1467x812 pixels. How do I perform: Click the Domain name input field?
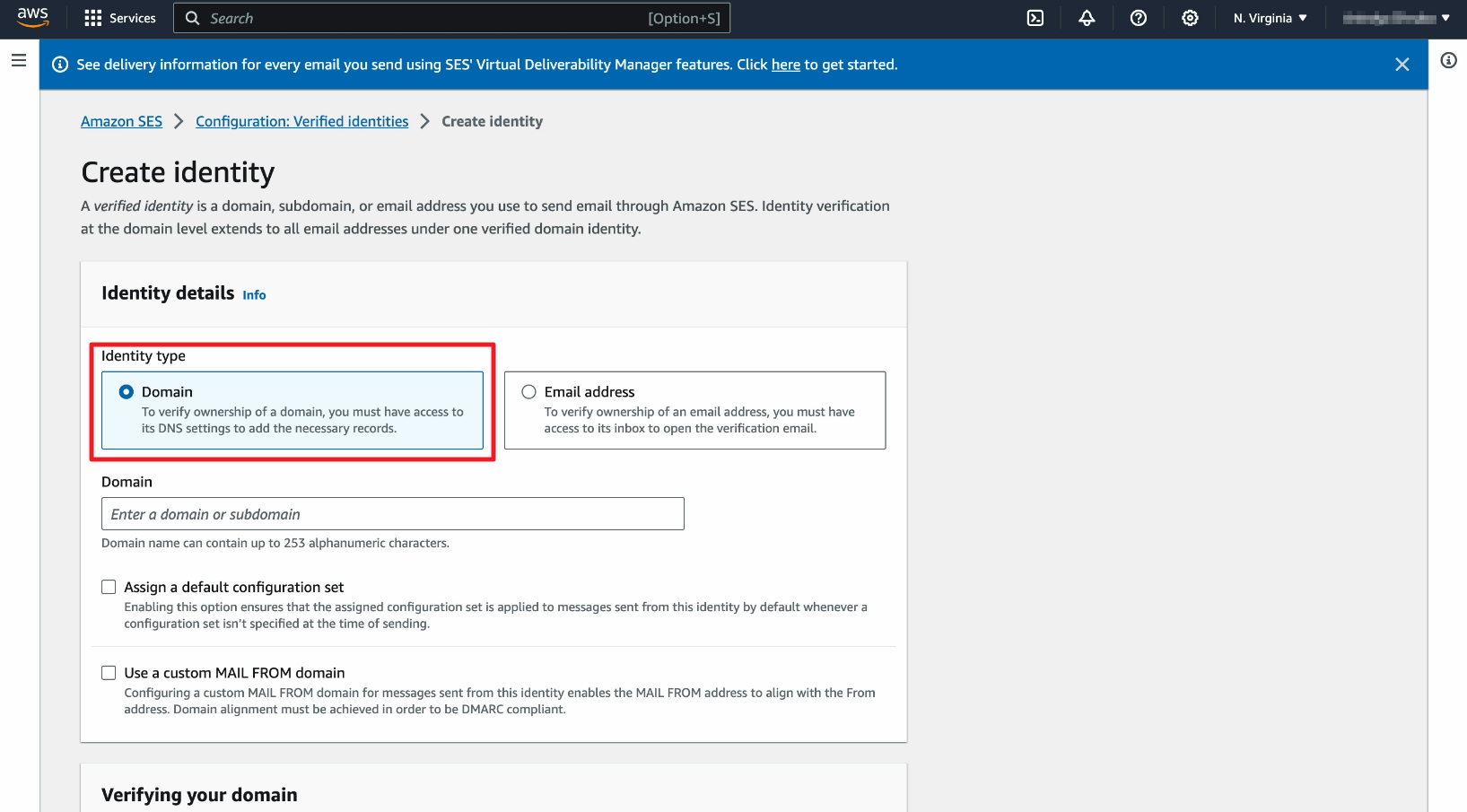[392, 514]
